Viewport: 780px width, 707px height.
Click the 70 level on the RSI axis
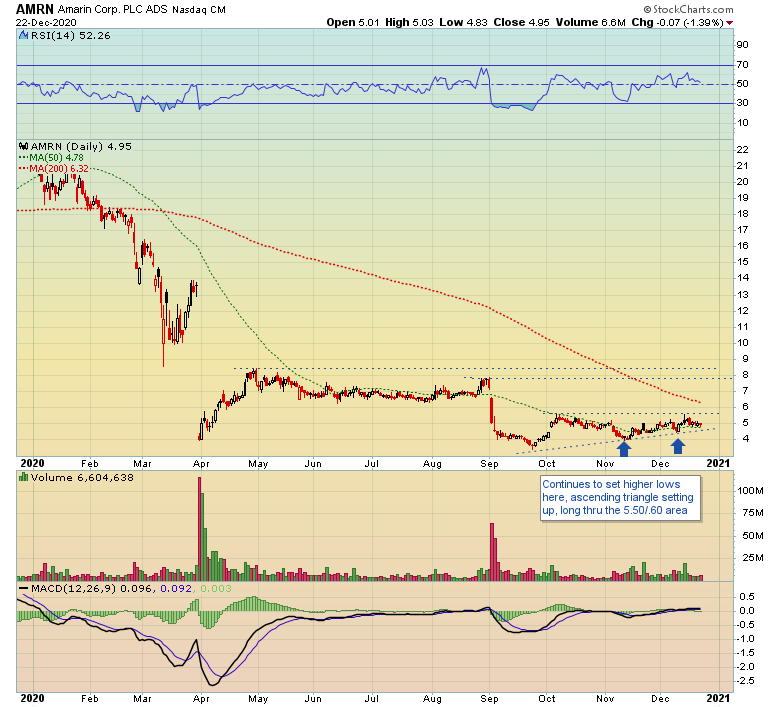point(742,65)
